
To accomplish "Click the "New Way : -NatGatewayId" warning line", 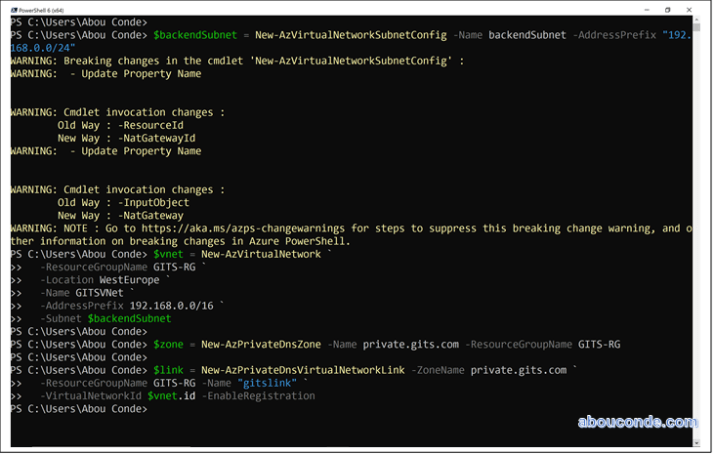I will click(x=126, y=138).
